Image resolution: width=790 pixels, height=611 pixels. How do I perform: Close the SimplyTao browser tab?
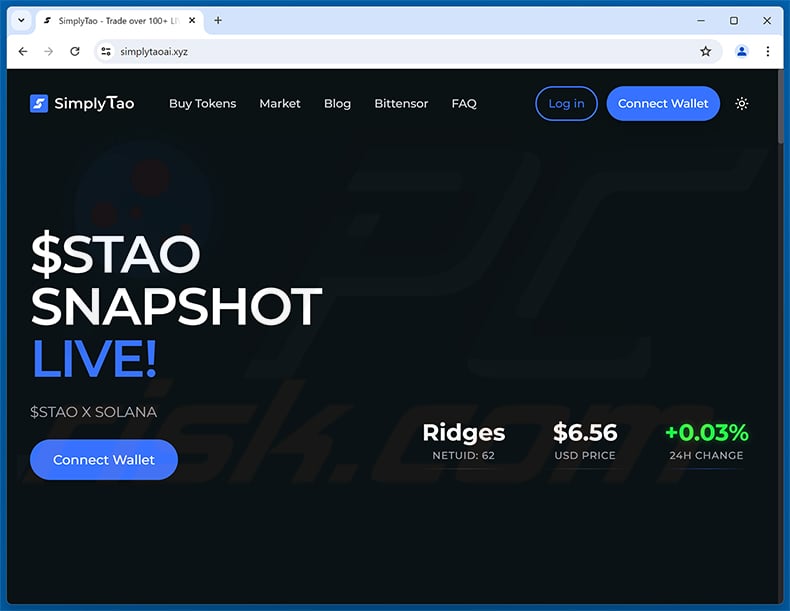tap(192, 21)
